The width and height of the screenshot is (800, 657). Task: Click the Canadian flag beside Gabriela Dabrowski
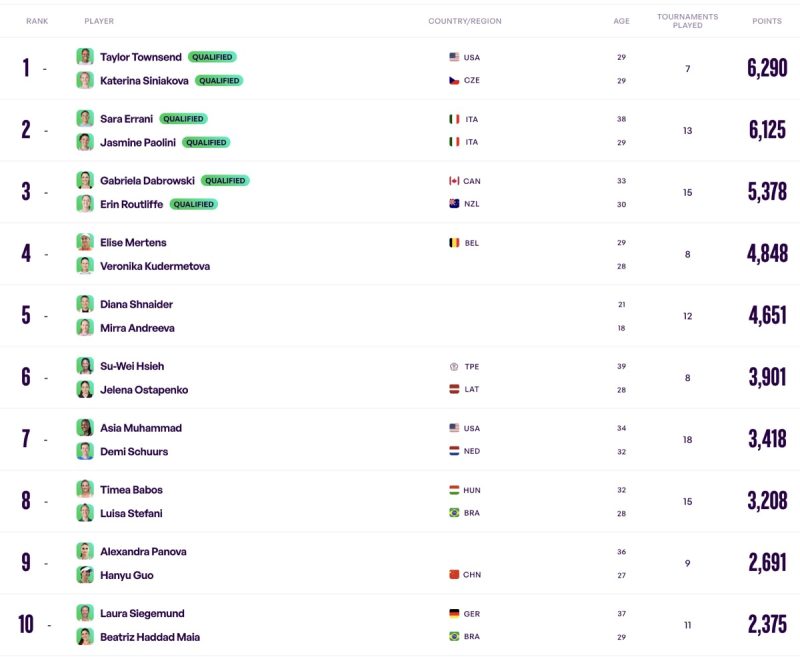point(454,181)
